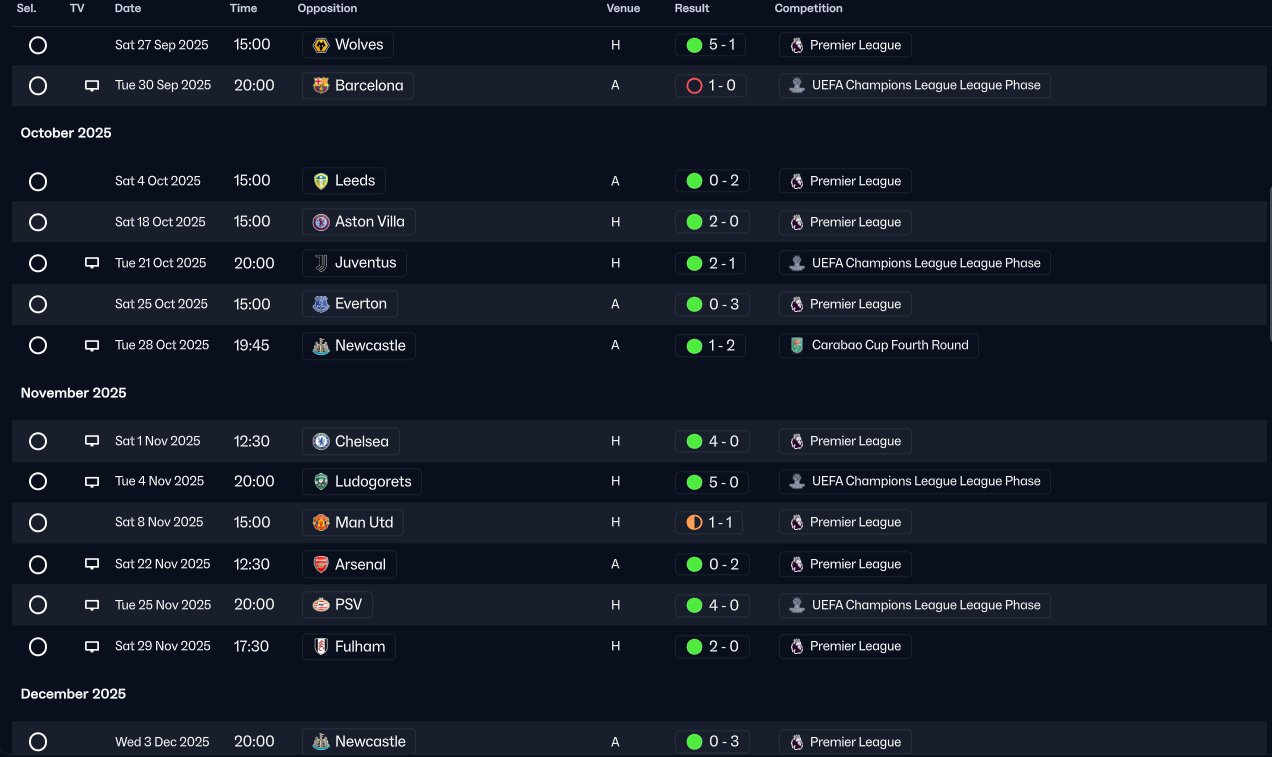Select the Fulham fixture radio button
Image resolution: width=1272 pixels, height=757 pixels.
click(x=38, y=646)
